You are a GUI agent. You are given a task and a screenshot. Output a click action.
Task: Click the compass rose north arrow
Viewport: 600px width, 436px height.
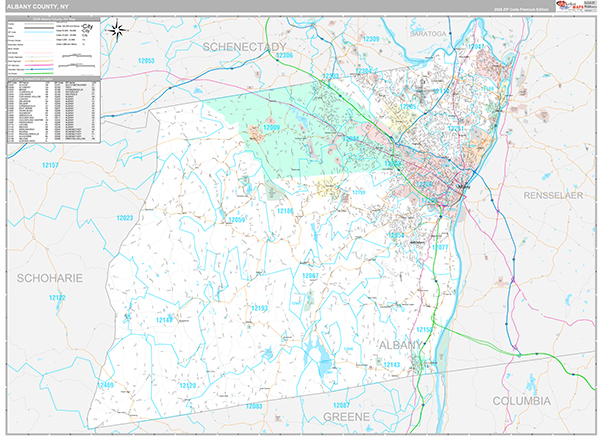[117, 29]
